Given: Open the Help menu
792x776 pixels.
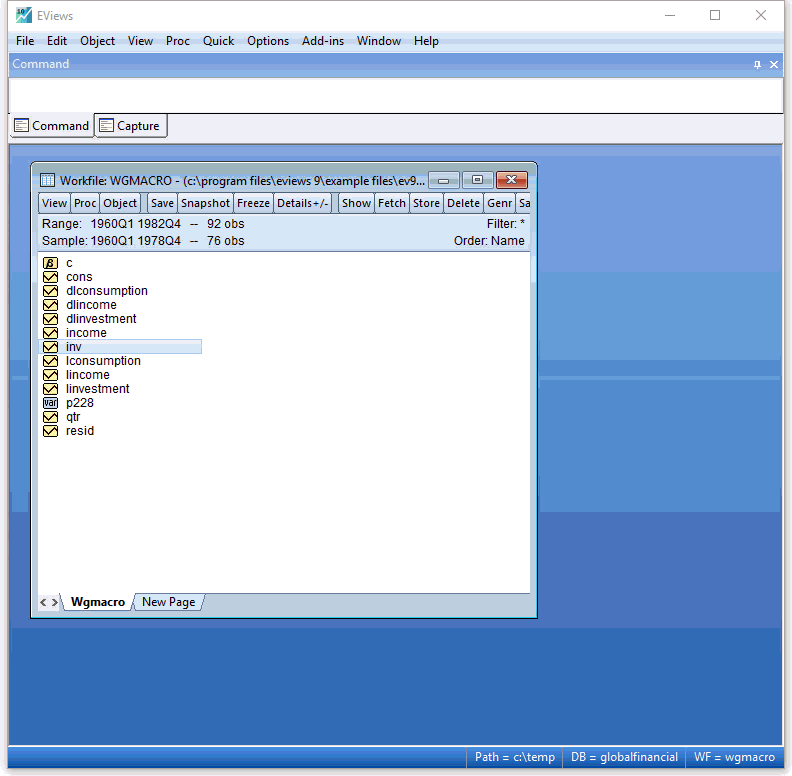Looking at the screenshot, I should click(426, 41).
